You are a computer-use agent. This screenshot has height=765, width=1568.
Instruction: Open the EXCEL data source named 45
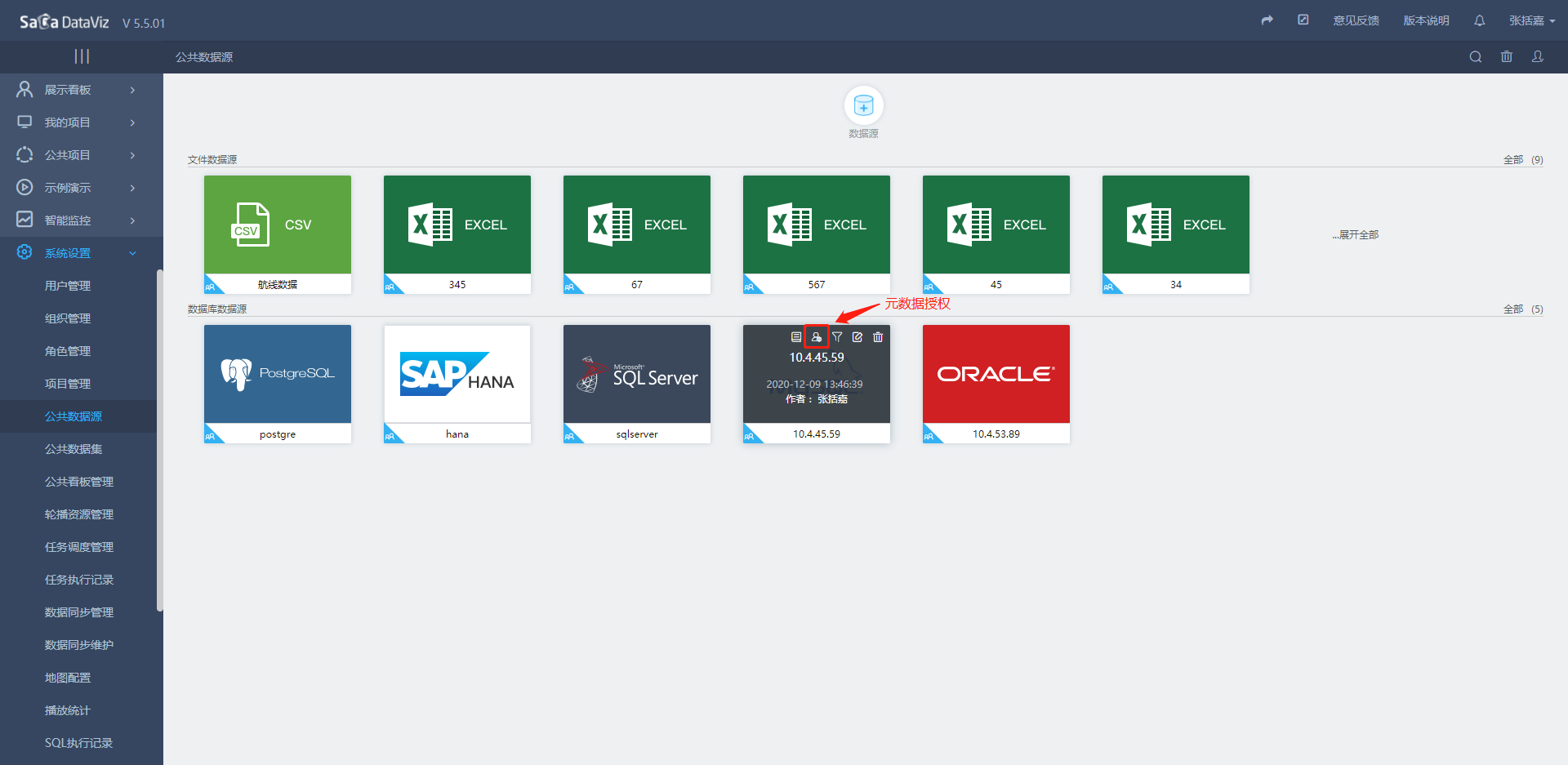(996, 234)
